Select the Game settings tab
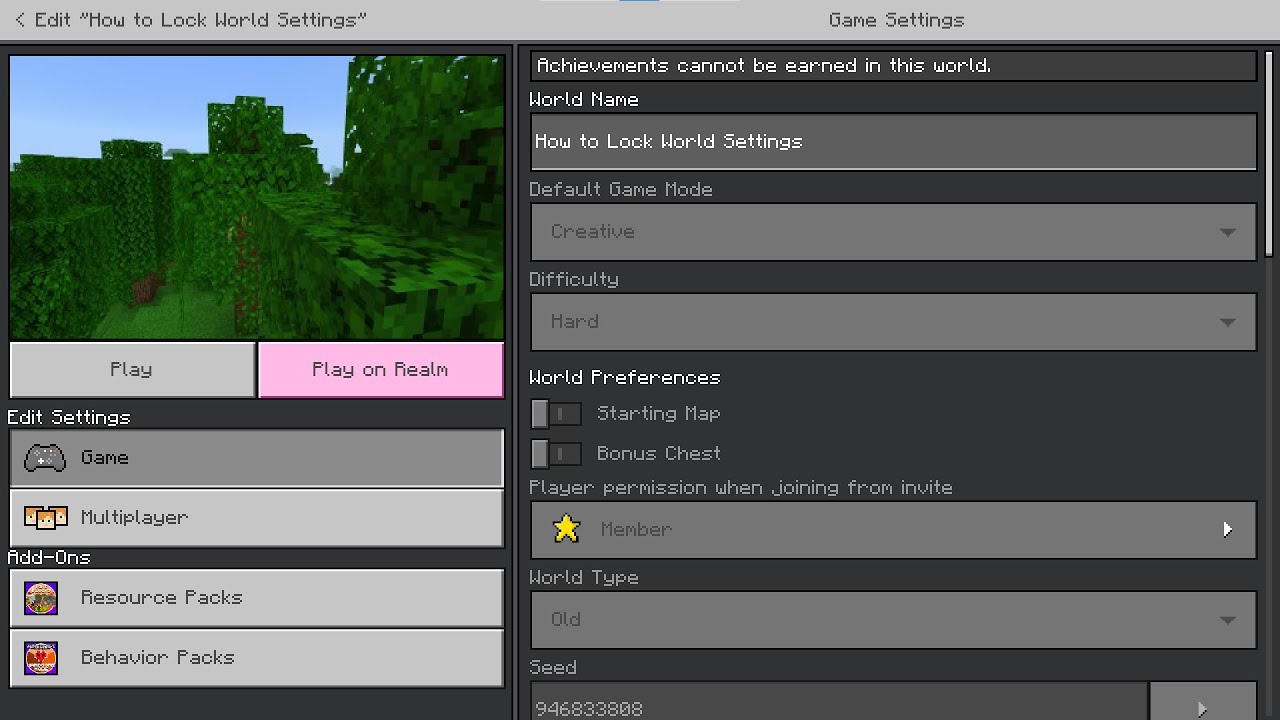1280x720 pixels. (257, 458)
